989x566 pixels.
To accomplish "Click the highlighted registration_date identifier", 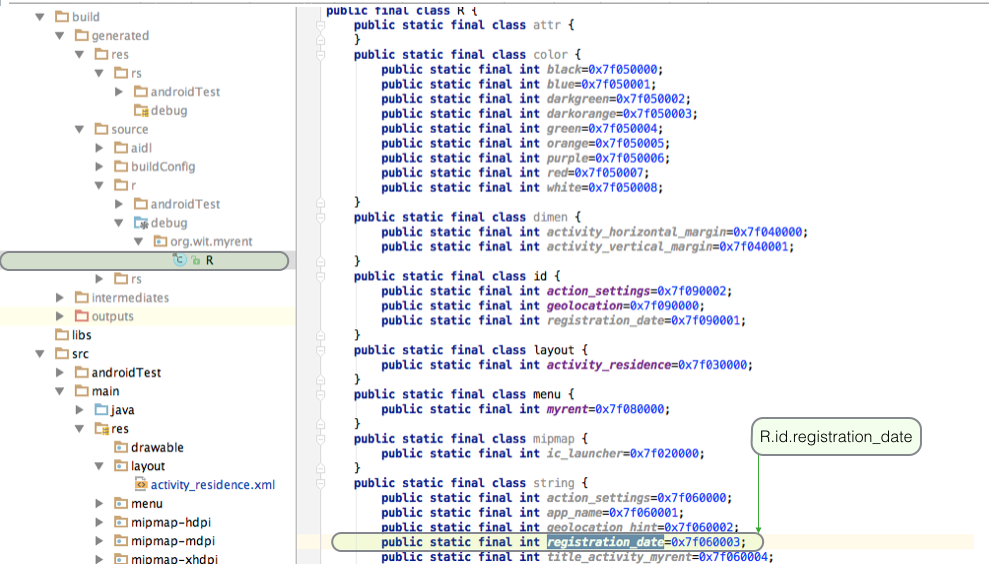I will pos(605,542).
